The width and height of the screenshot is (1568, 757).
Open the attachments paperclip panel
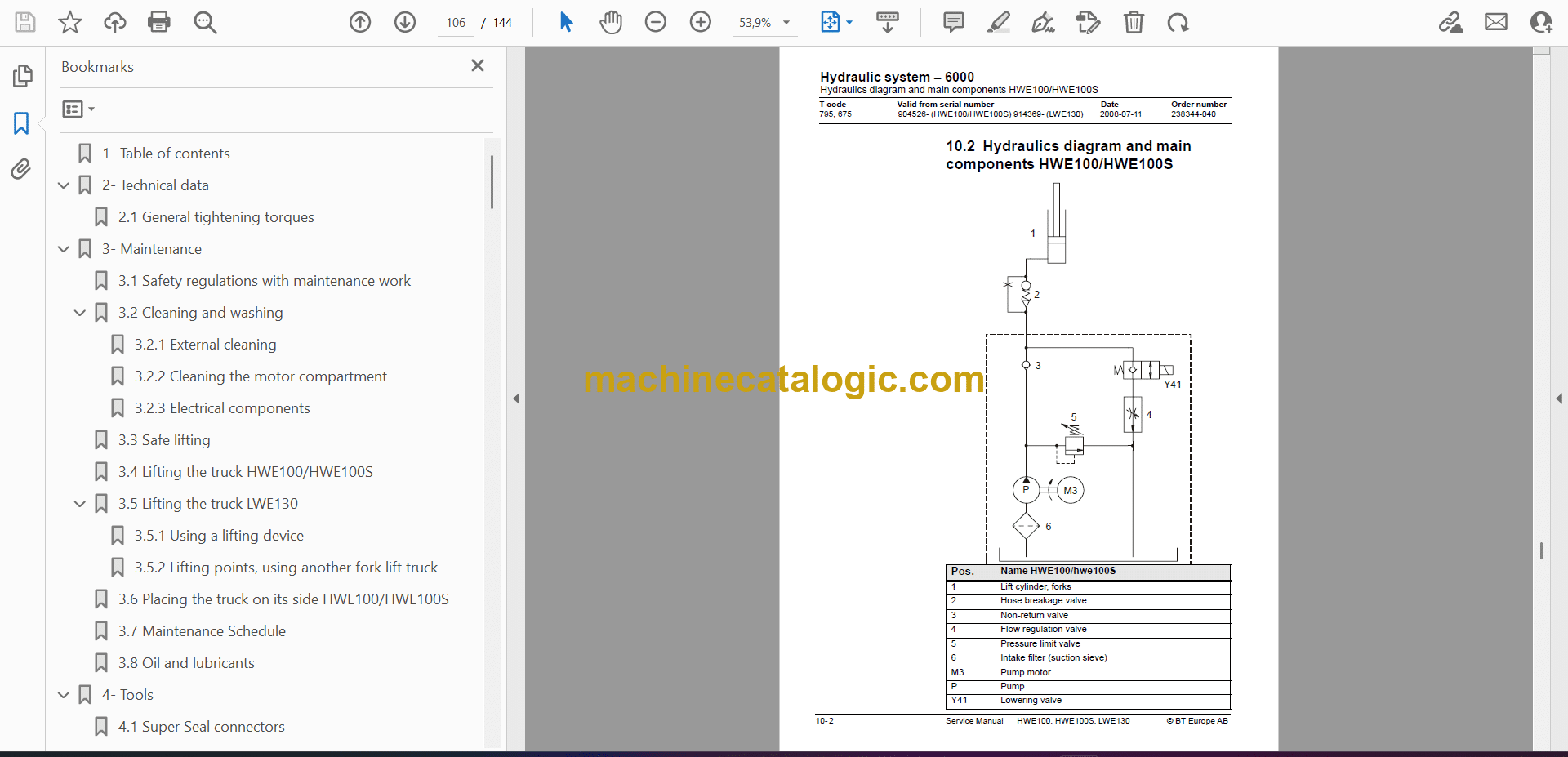[x=22, y=169]
